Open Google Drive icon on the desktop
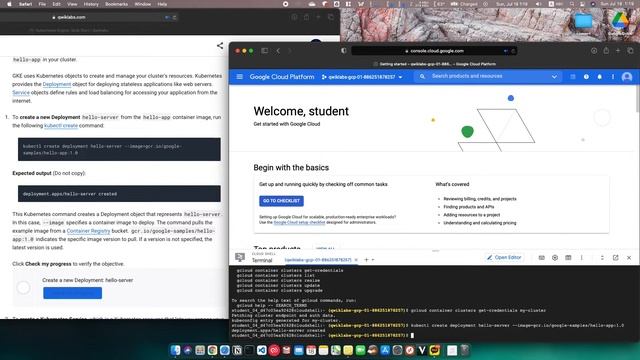640x360 pixels. point(620,20)
